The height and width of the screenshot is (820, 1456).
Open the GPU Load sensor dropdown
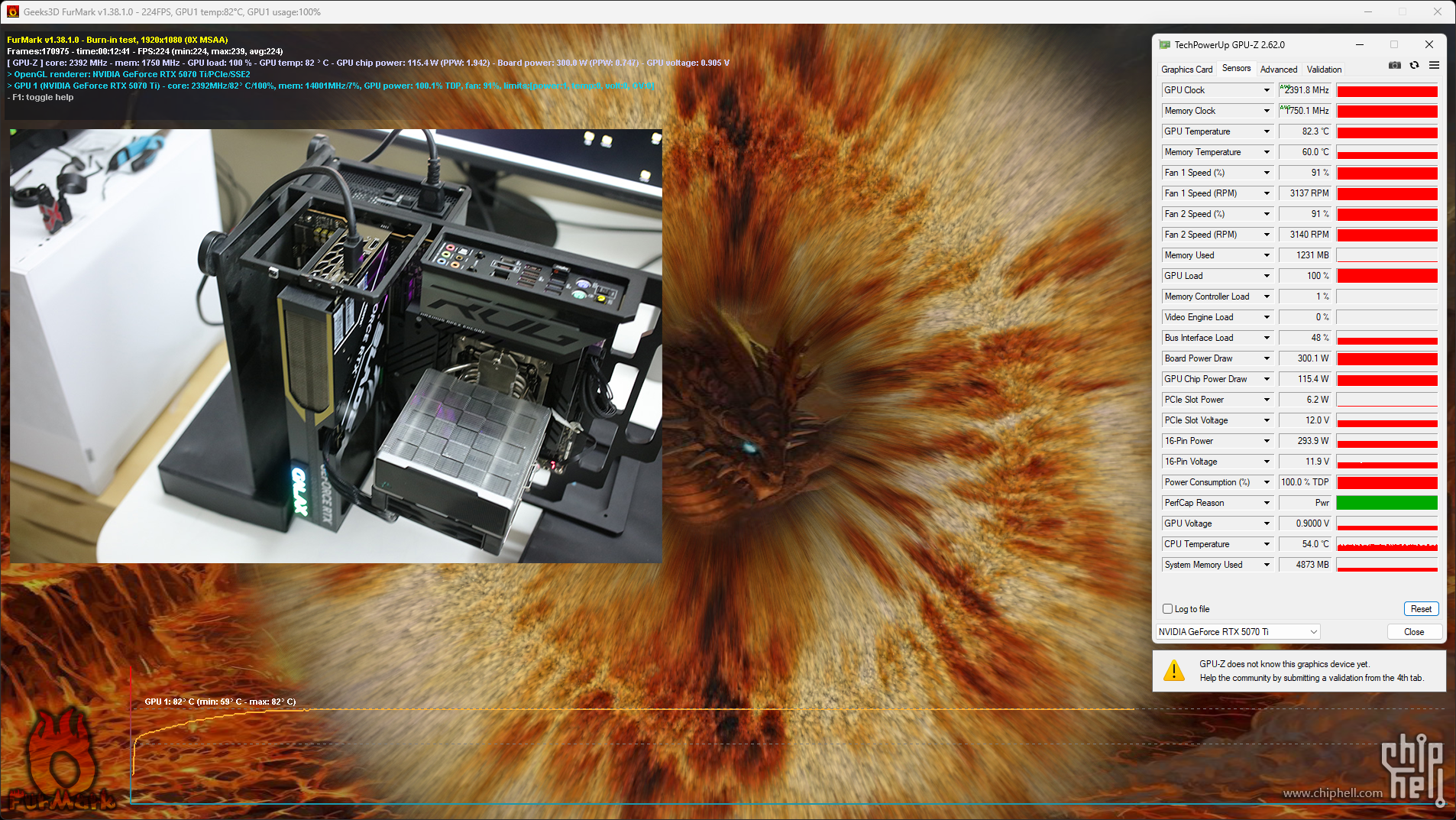1266,276
